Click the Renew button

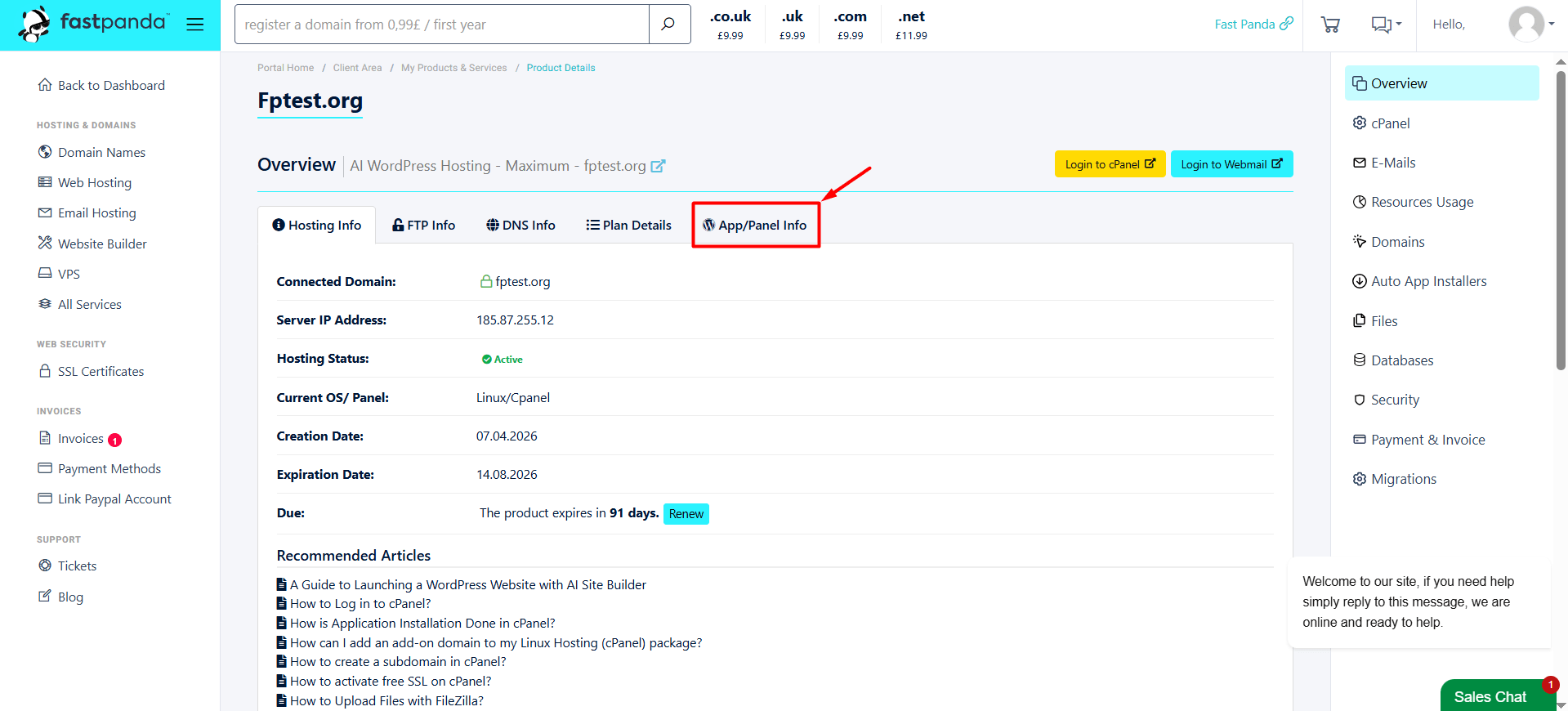pos(686,513)
